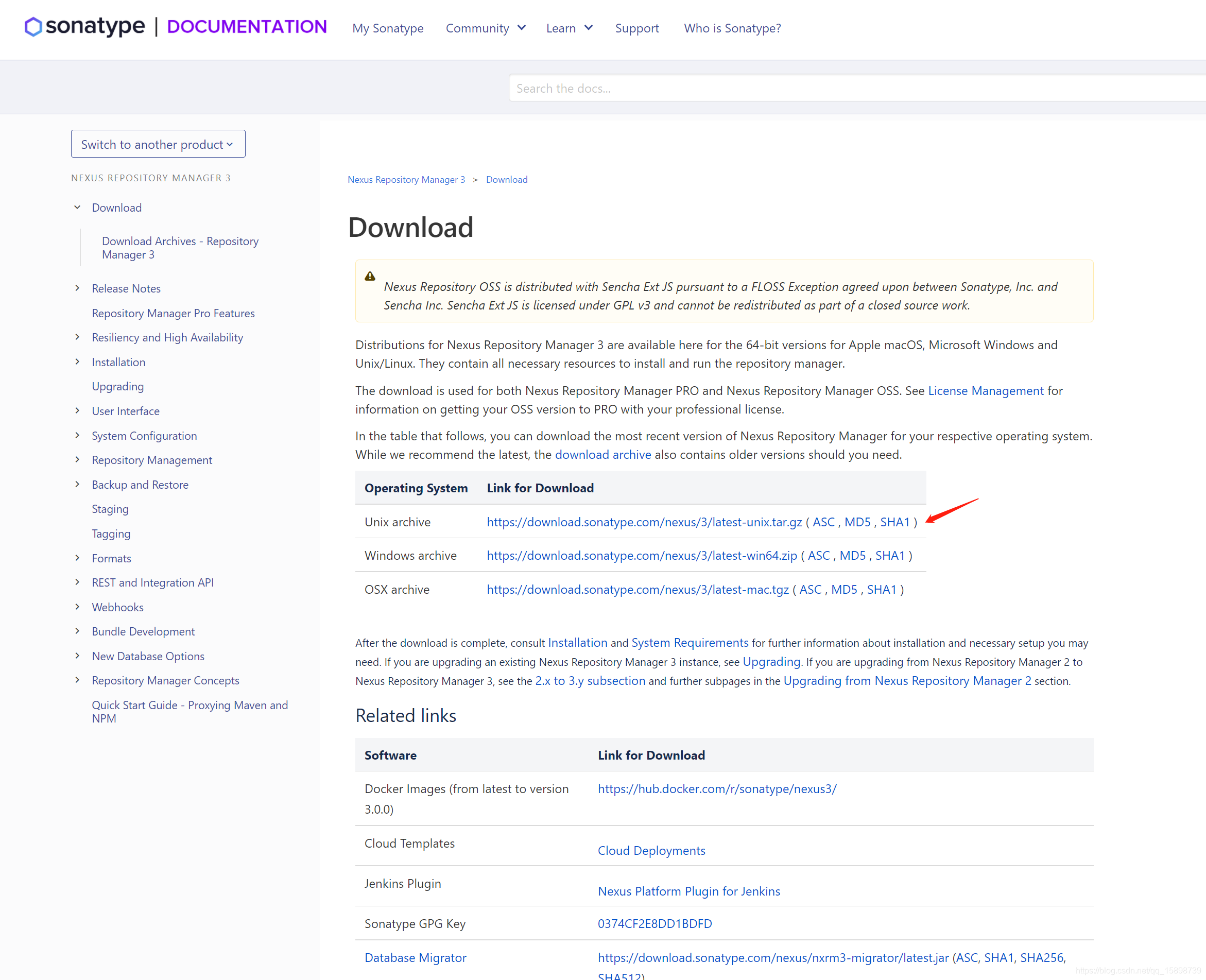Open SHA1 checksum for OSX archive
Screen dimensions: 1206x980
(882, 589)
